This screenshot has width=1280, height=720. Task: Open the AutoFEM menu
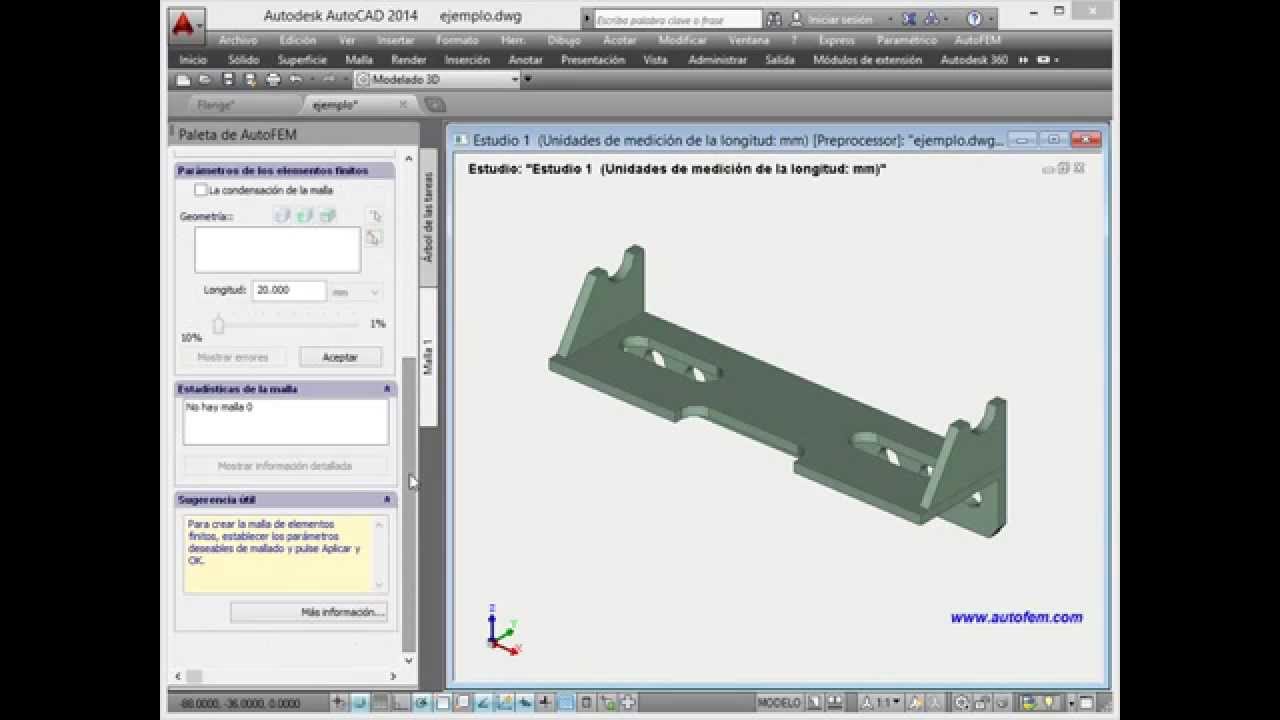978,40
